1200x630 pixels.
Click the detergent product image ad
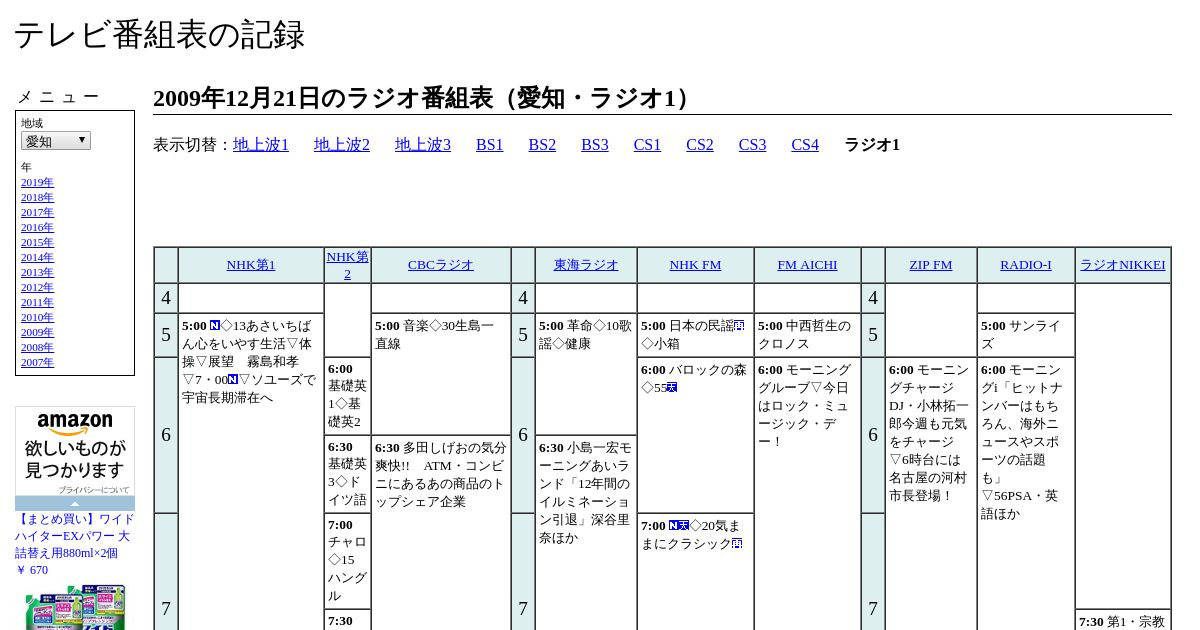click(x=75, y=607)
